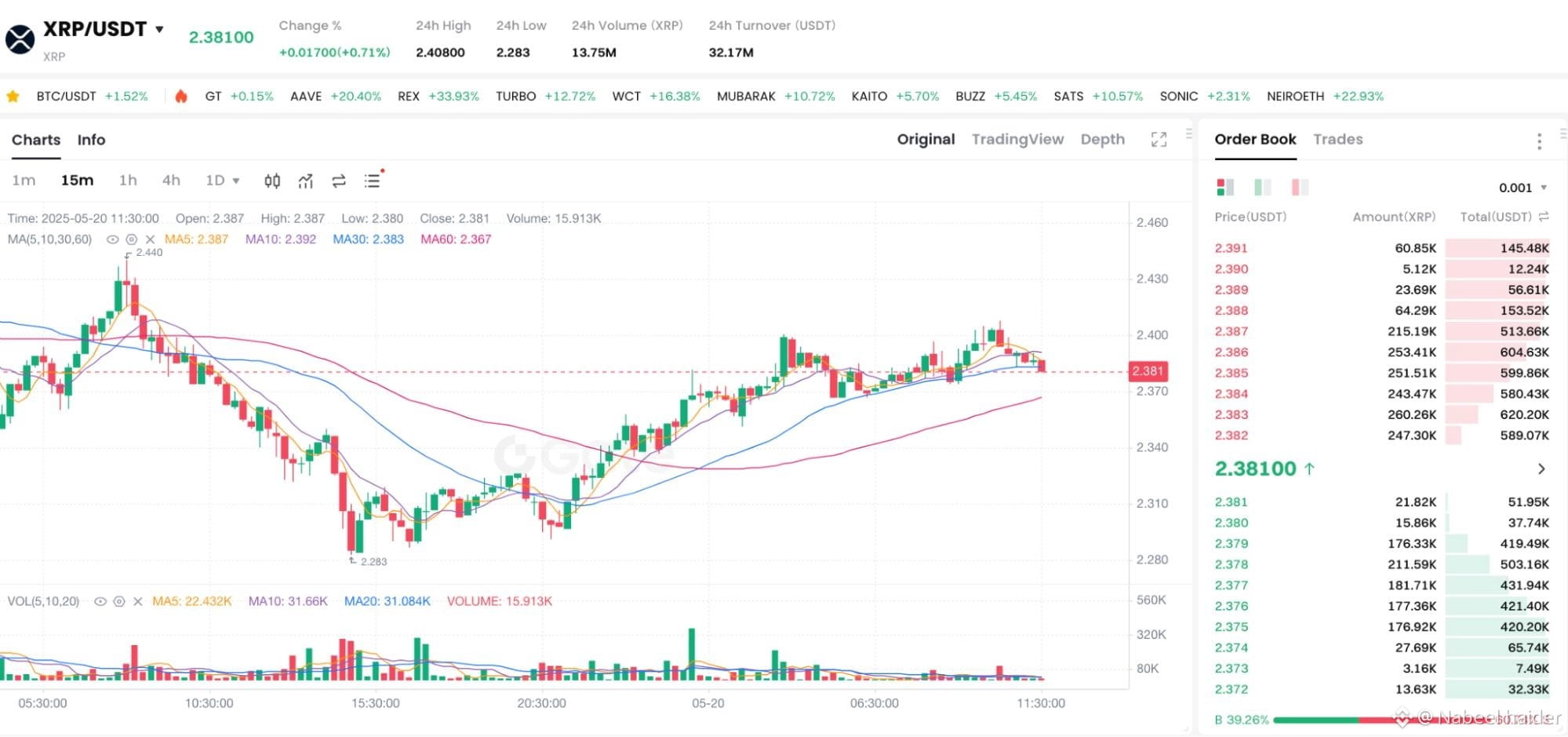Click the swap arrows icon in chart toolbar
1568x737 pixels.
pyautogui.click(x=339, y=181)
